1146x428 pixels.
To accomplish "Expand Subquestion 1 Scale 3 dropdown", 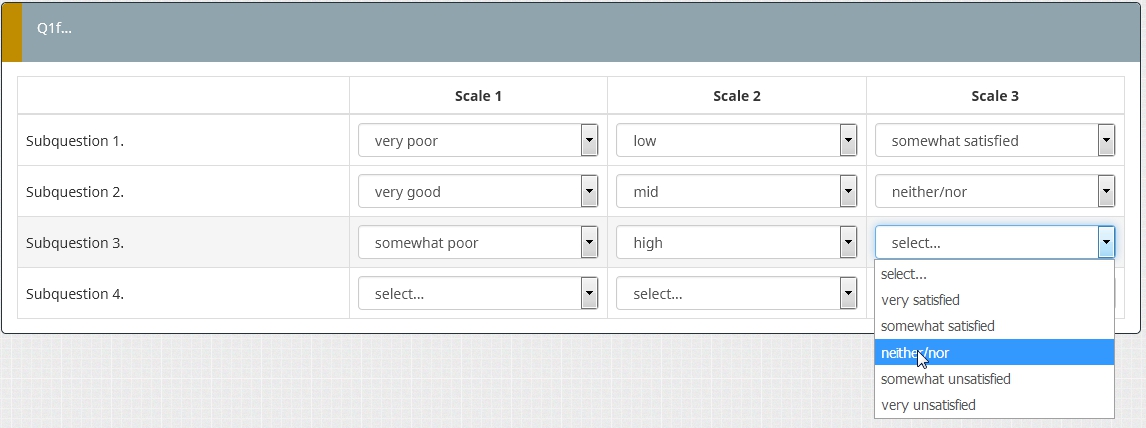I will [994, 141].
